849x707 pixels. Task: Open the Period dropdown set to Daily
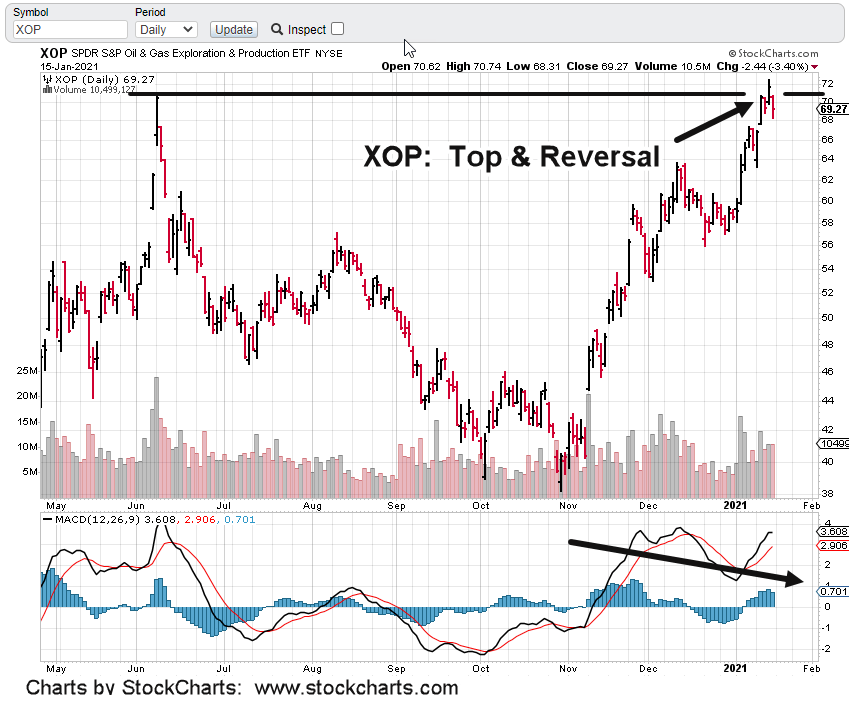tap(165, 30)
